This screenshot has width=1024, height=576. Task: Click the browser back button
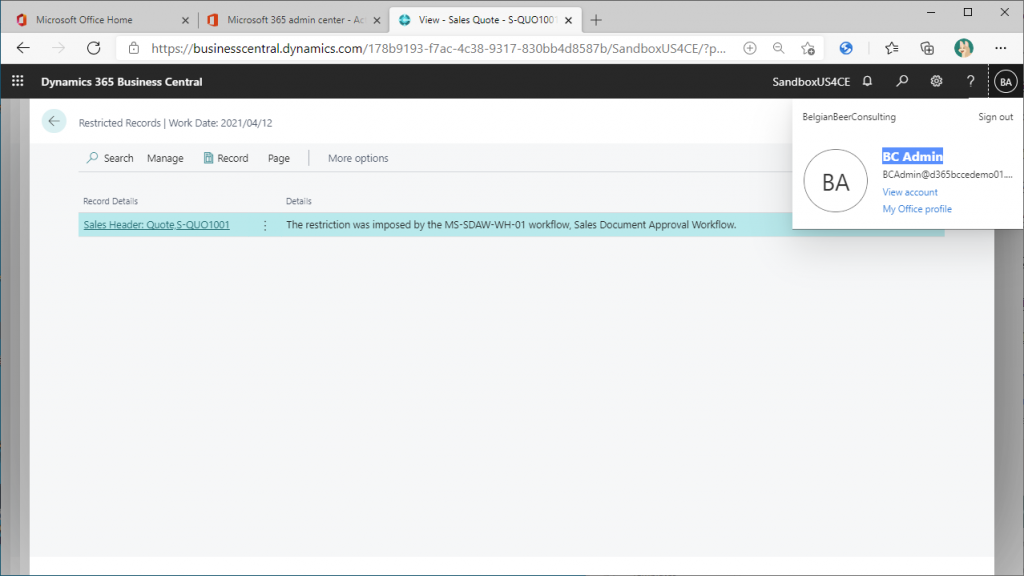(23, 48)
